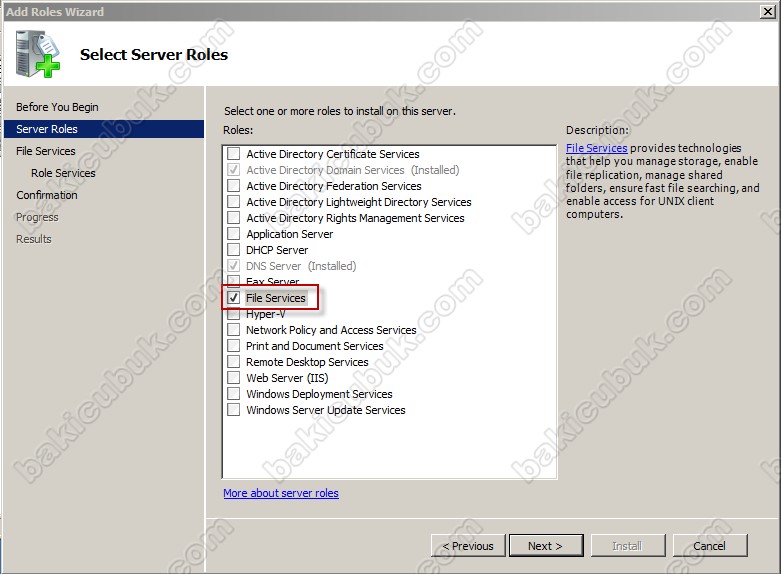The image size is (781, 574).
Task: Select Active Directory Certificate Services label
Action: [333, 154]
